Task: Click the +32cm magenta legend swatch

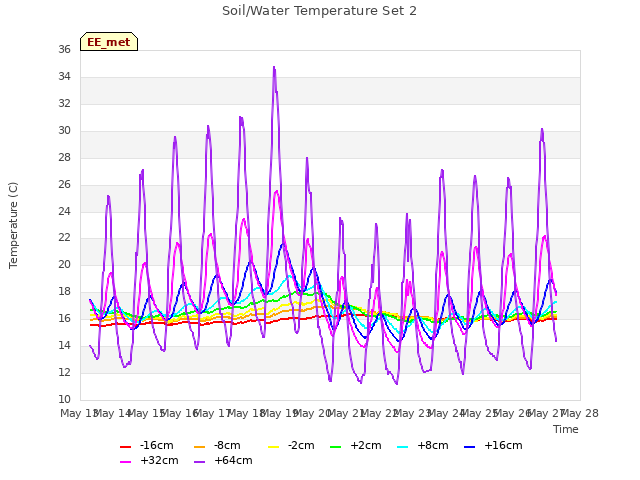Action: point(126,462)
